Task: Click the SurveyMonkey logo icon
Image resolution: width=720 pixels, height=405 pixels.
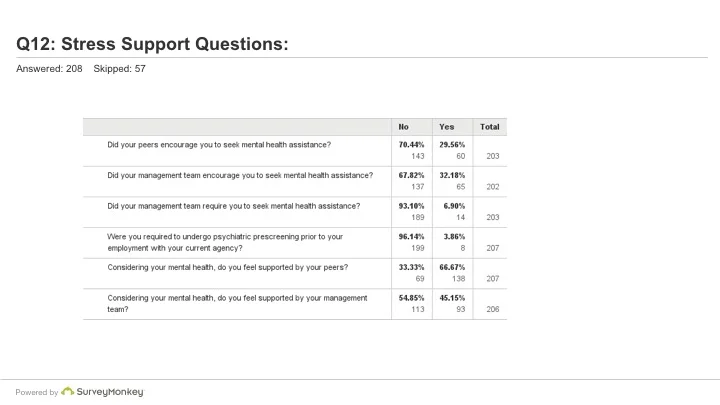Action: coord(68,391)
